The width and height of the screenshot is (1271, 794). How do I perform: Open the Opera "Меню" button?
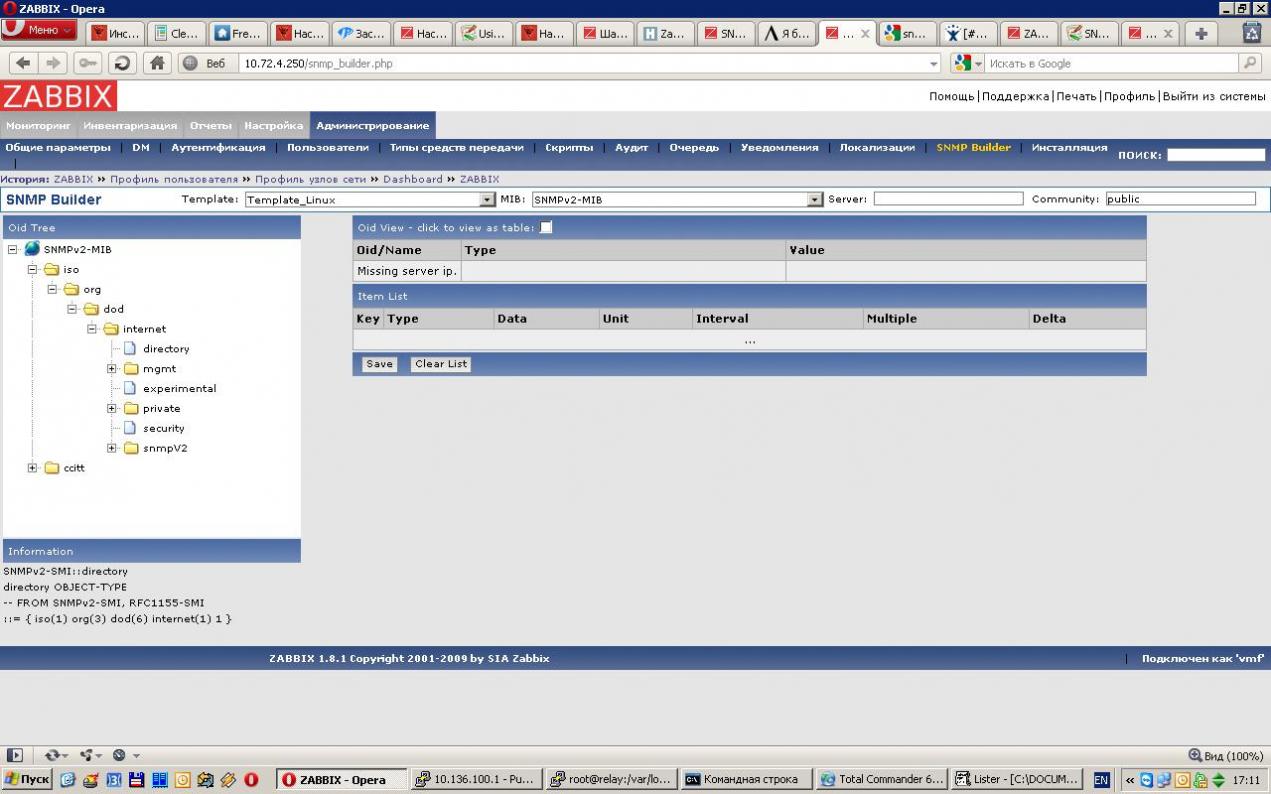(x=39, y=30)
